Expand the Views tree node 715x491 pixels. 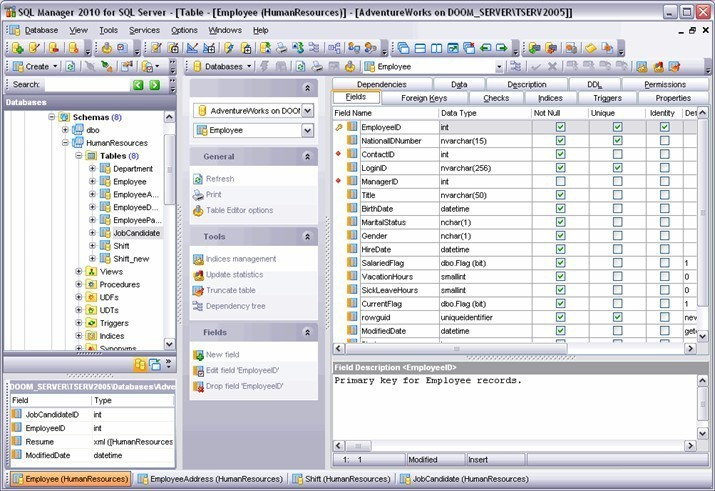(78, 272)
